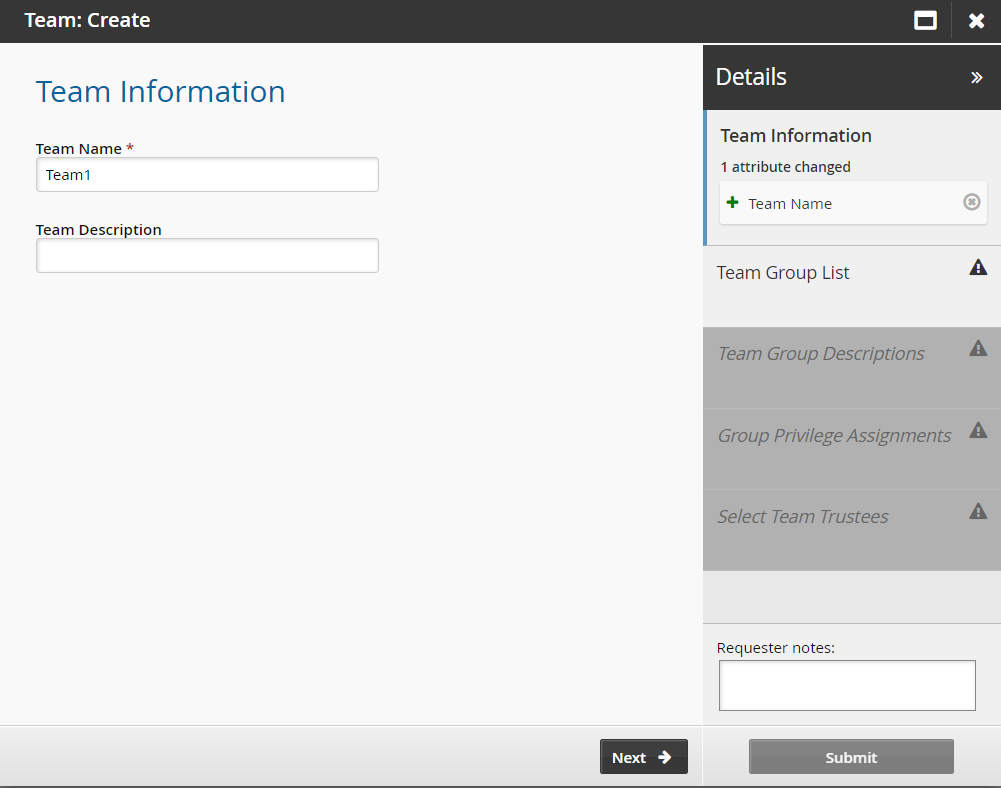1001x788 pixels.
Task: Go to the Team Group List step
Action: point(783,273)
